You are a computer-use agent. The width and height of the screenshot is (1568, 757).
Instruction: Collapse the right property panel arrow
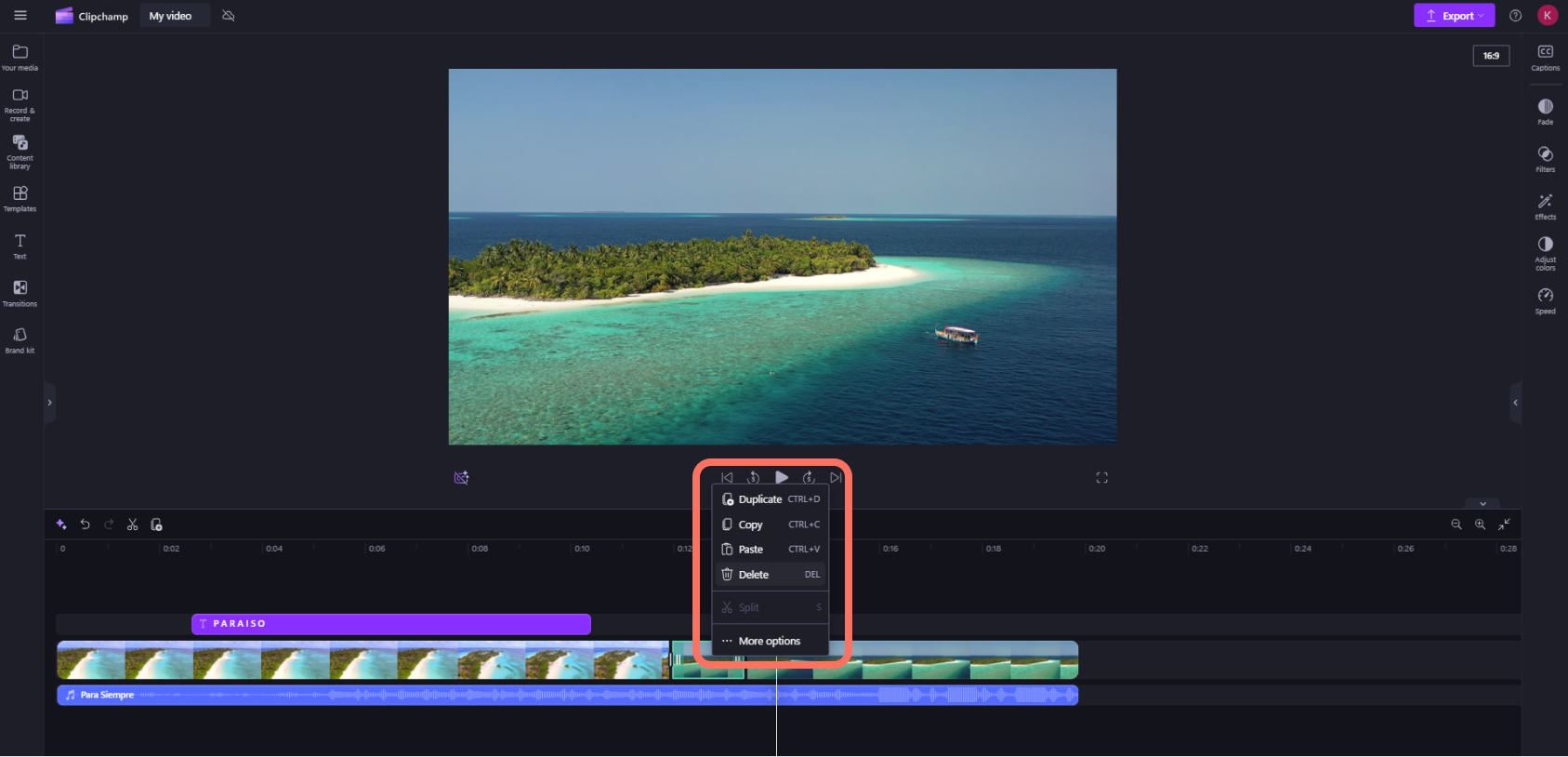(1515, 403)
